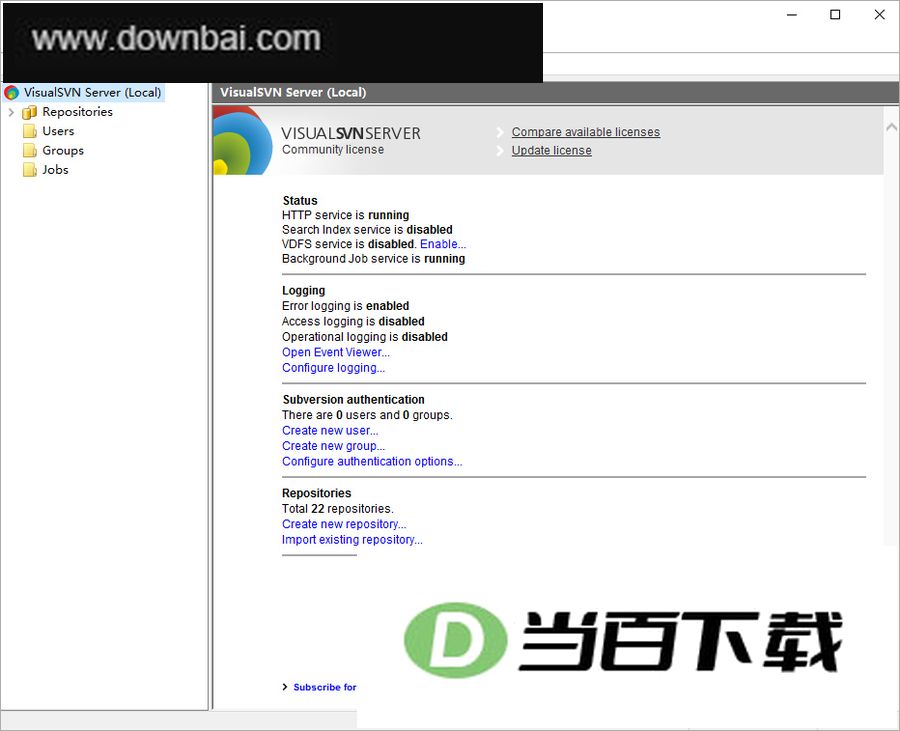The height and width of the screenshot is (731, 900).
Task: Click arrow beside Compare available licenses
Action: click(x=500, y=133)
